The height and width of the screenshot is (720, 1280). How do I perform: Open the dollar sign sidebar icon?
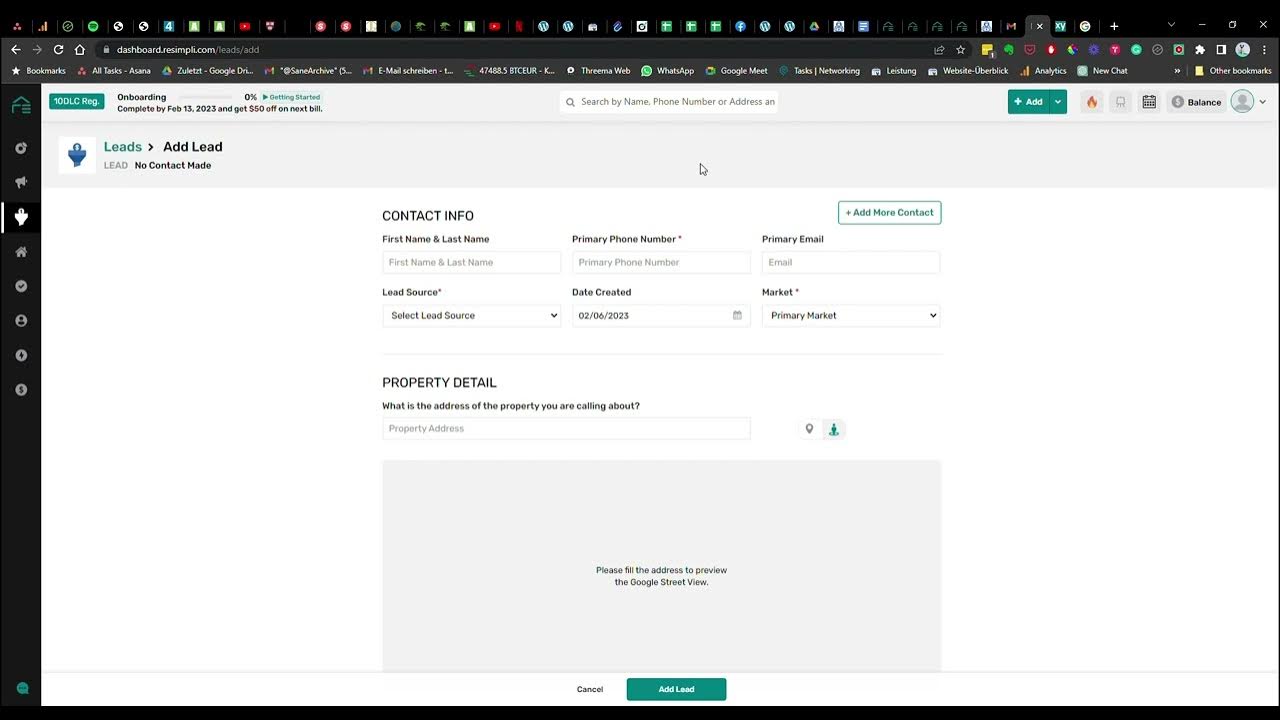(21, 390)
